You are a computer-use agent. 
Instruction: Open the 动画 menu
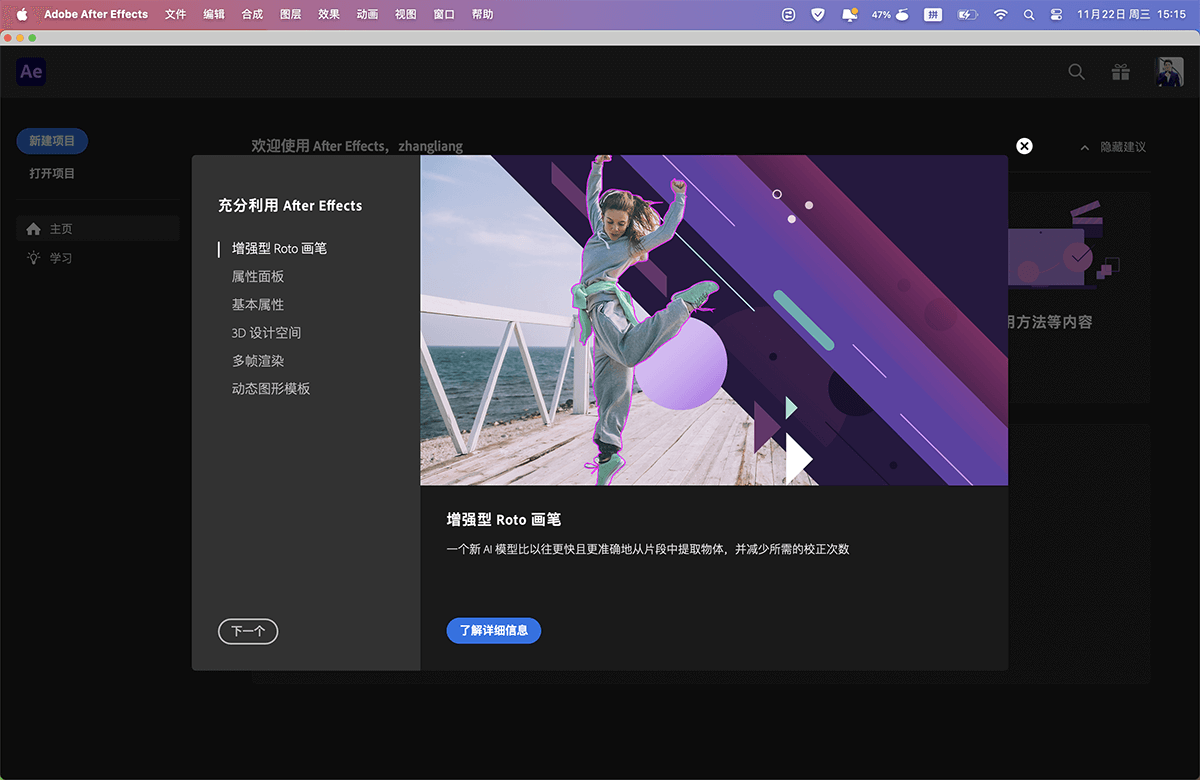367,15
